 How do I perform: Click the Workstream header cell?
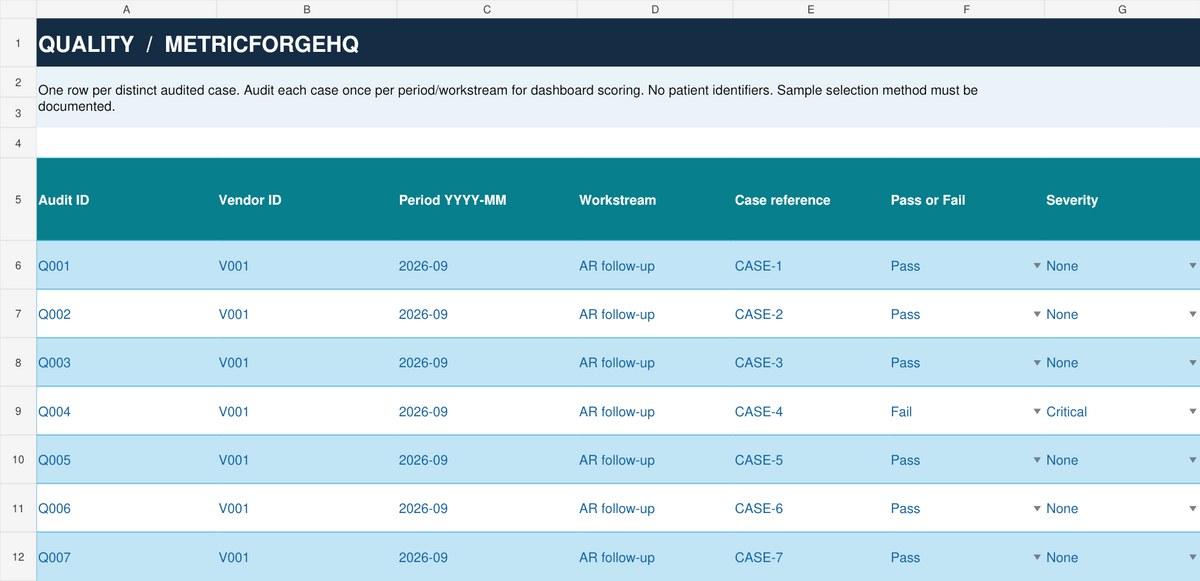click(x=655, y=200)
